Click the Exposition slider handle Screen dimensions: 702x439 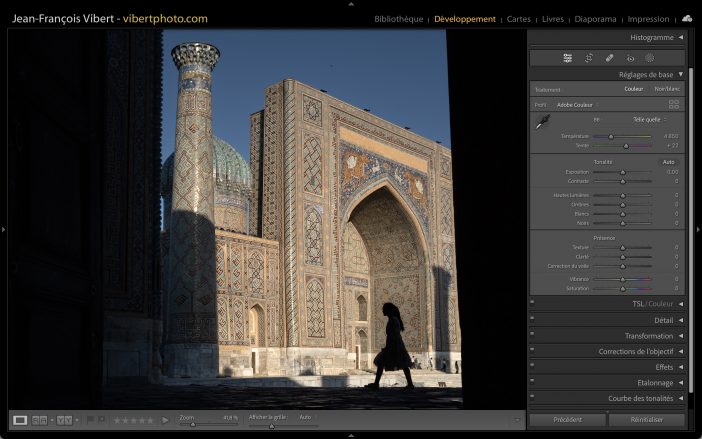[622, 172]
